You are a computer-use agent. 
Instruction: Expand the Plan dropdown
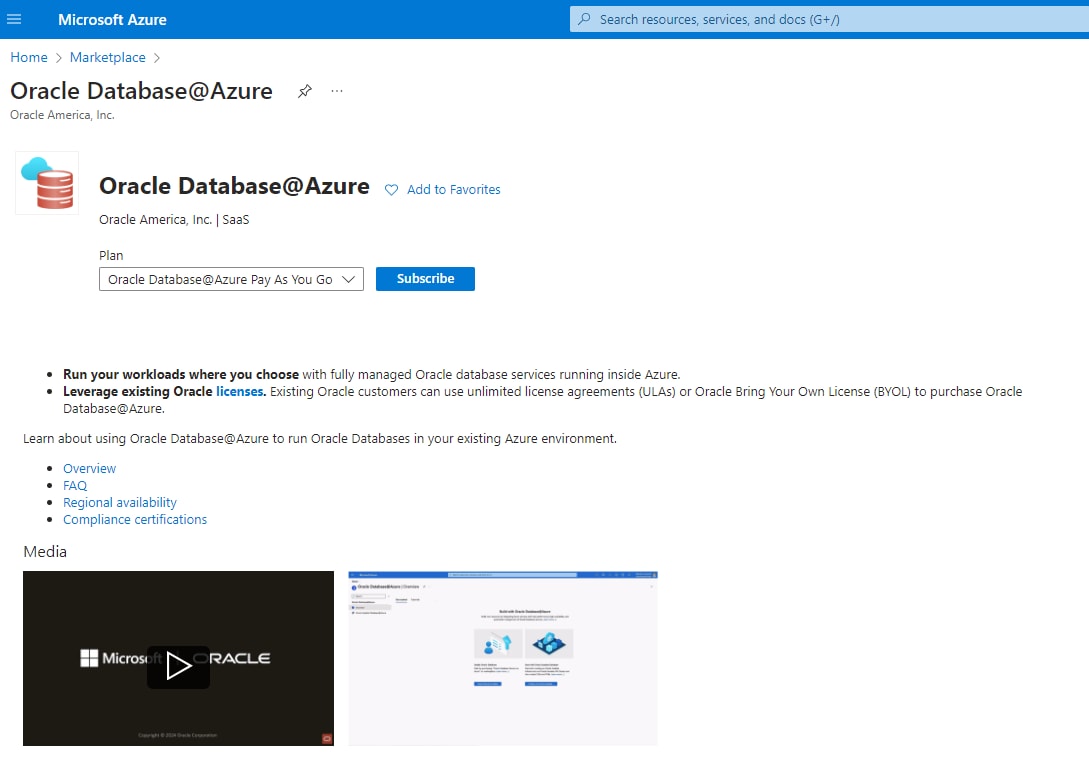(x=231, y=280)
